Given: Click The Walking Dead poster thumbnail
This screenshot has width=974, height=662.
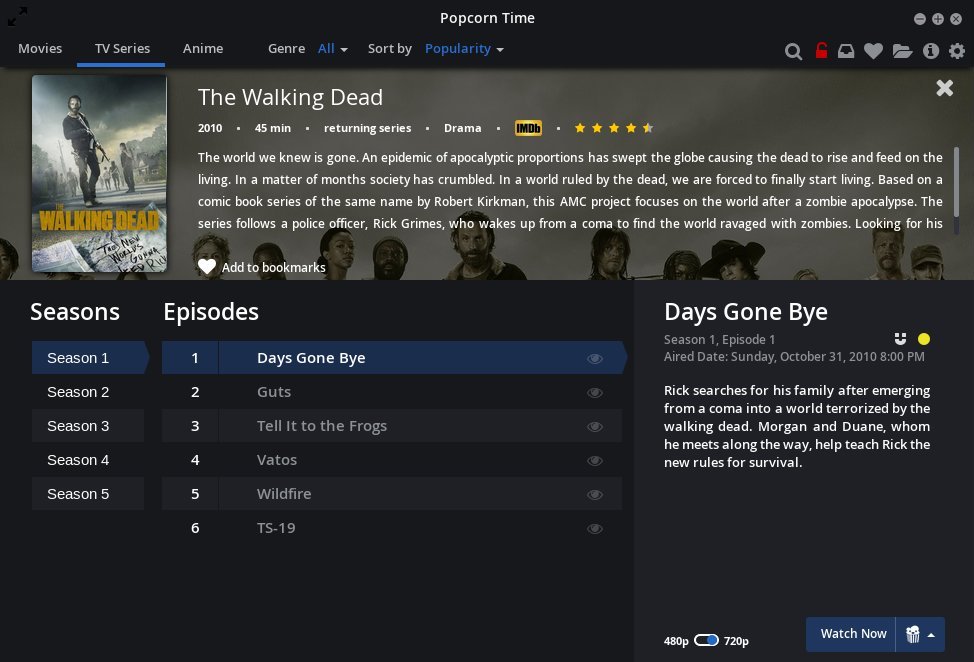Looking at the screenshot, I should coord(99,173).
